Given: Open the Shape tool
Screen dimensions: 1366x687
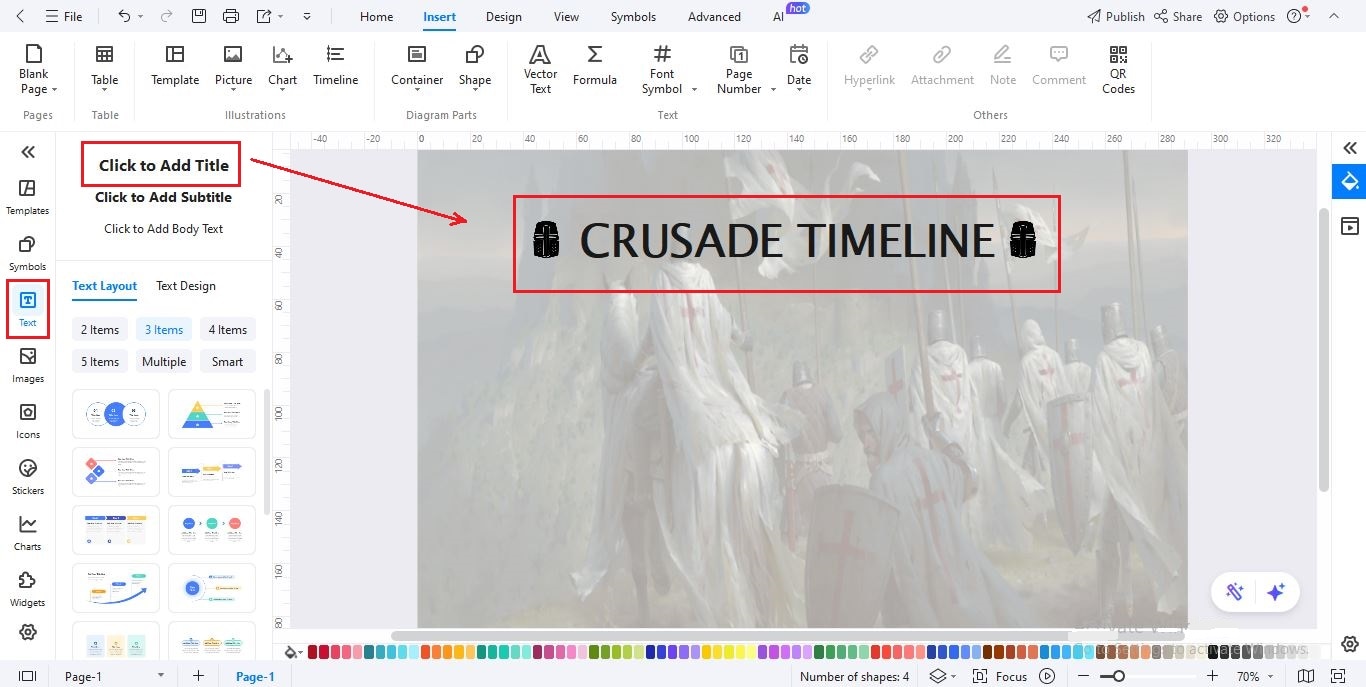Looking at the screenshot, I should 475,66.
